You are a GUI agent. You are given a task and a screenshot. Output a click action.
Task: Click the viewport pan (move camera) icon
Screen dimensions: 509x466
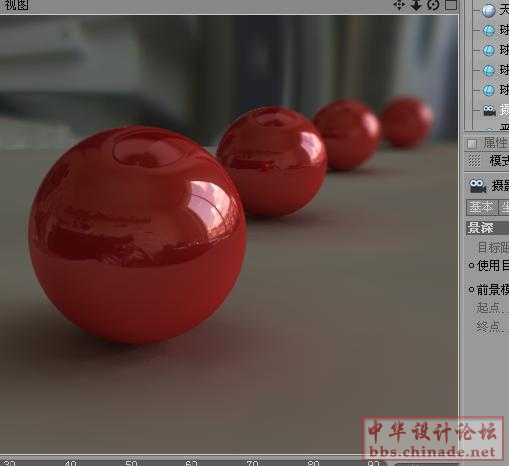point(399,5)
